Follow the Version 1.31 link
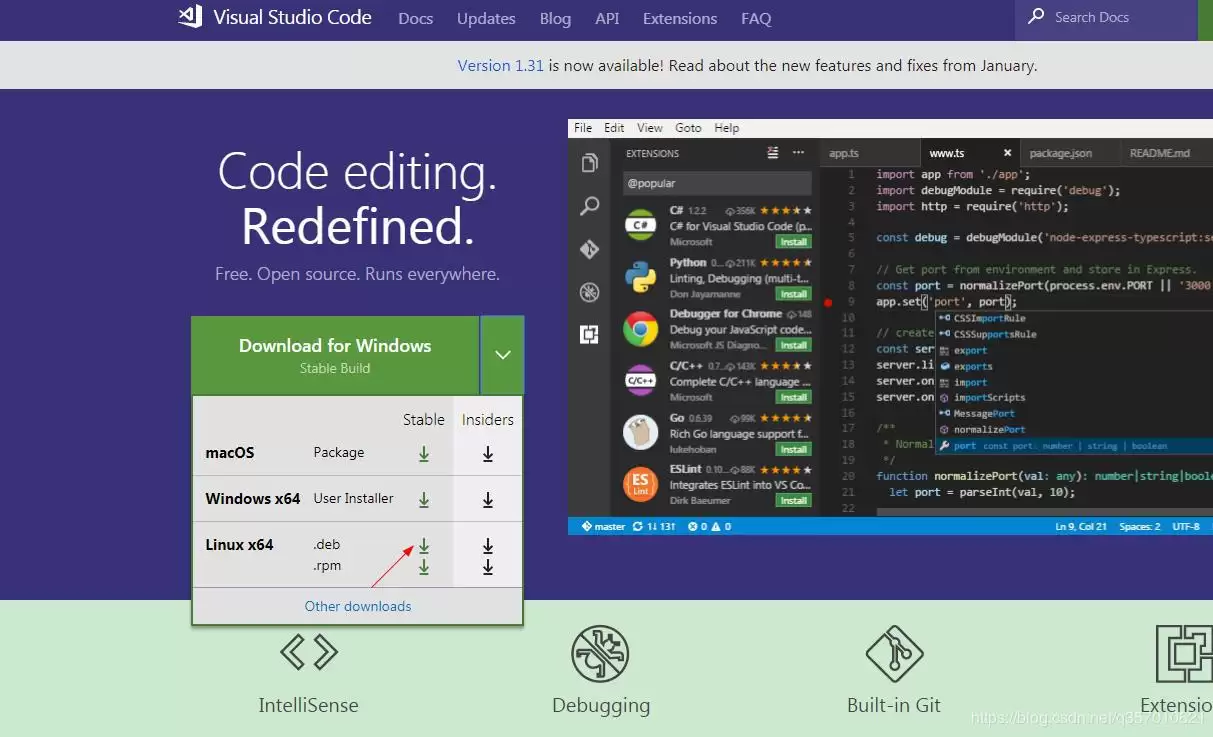The height and width of the screenshot is (737, 1213). pyautogui.click(x=500, y=65)
